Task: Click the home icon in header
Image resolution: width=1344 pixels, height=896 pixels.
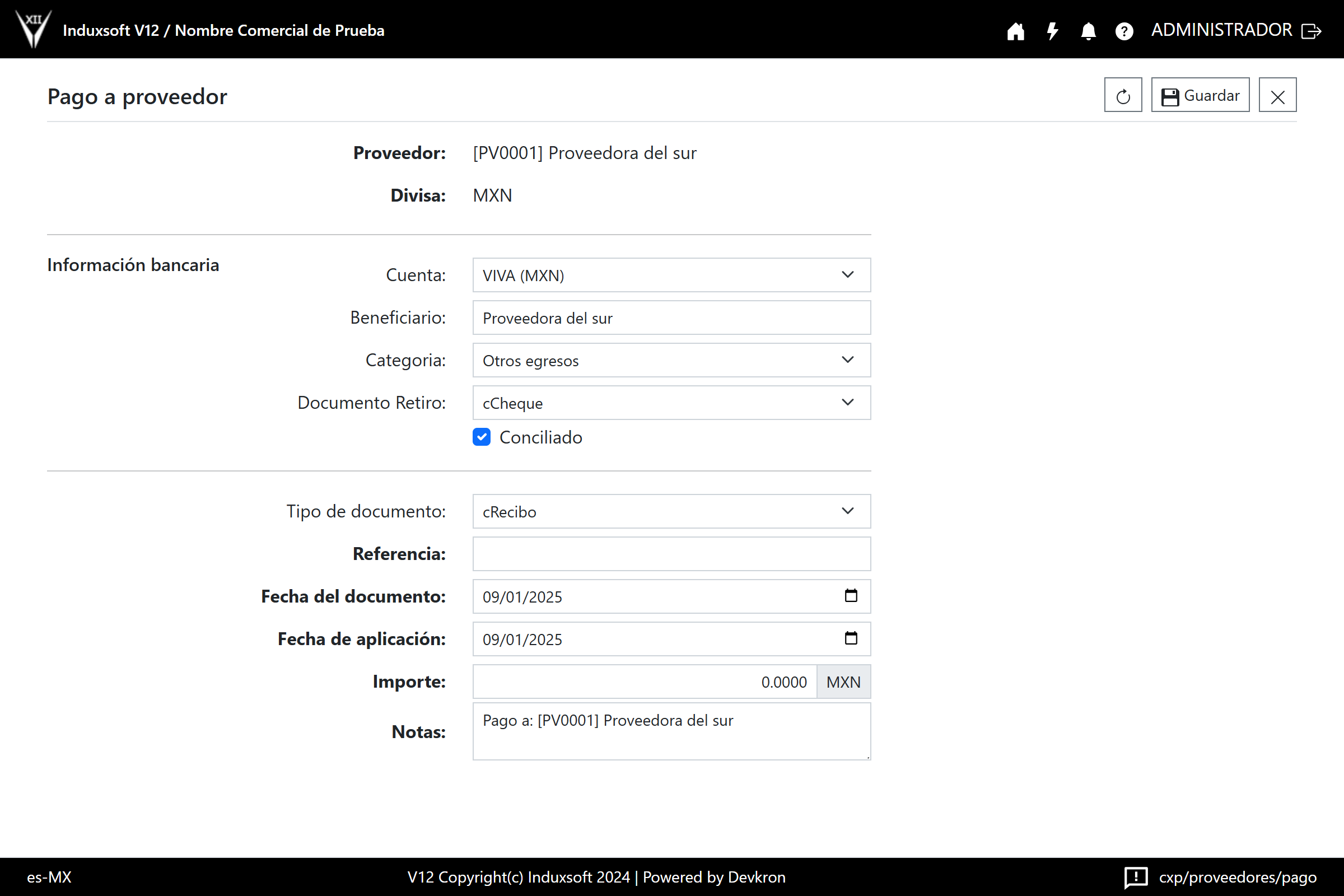Action: [x=1015, y=31]
